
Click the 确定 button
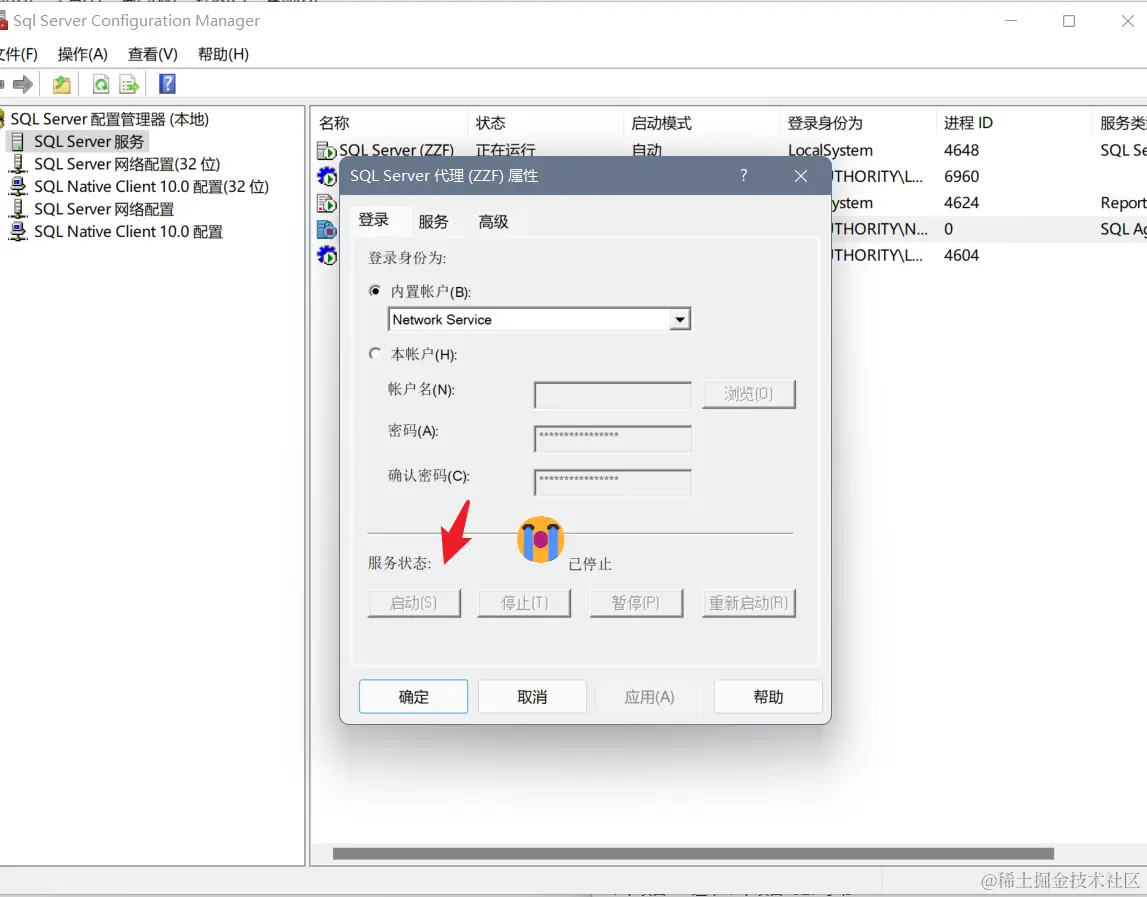[x=413, y=697]
